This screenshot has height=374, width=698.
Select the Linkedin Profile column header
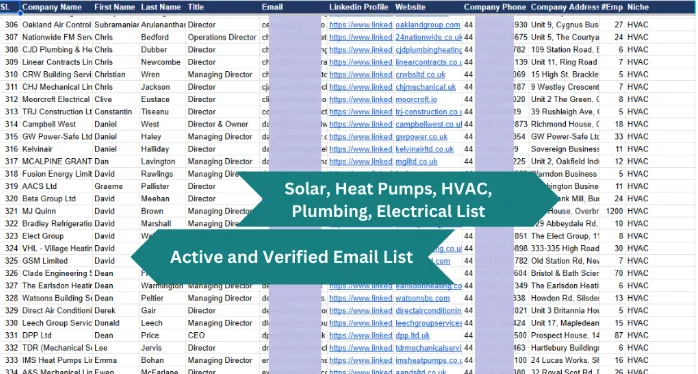358,7
